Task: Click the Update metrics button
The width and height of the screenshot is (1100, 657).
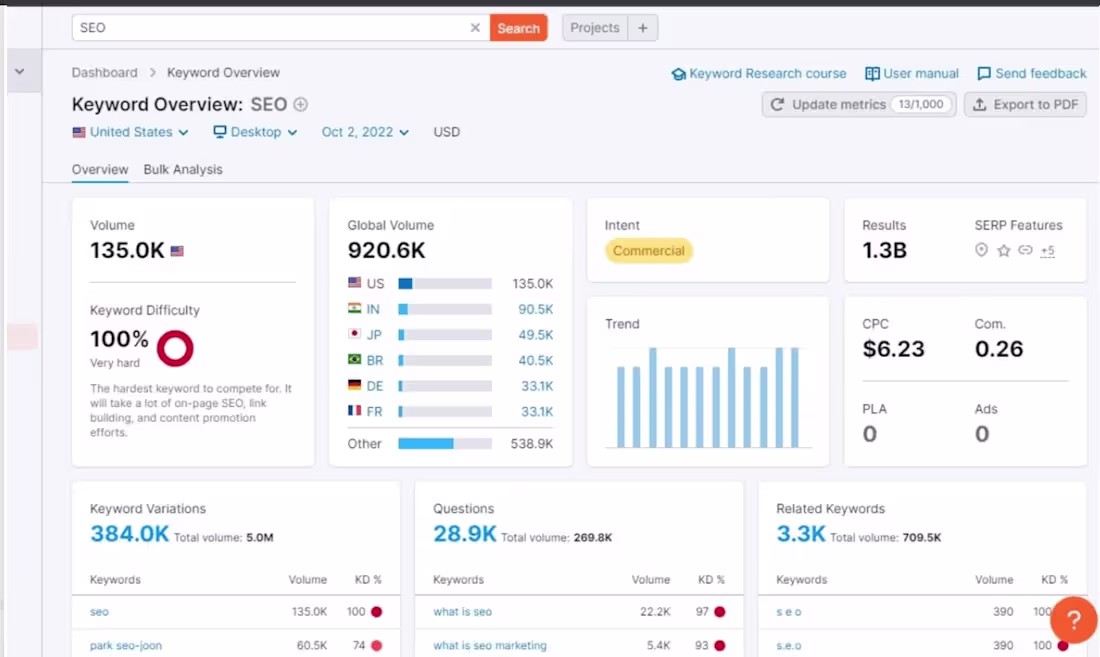Action: coord(859,104)
